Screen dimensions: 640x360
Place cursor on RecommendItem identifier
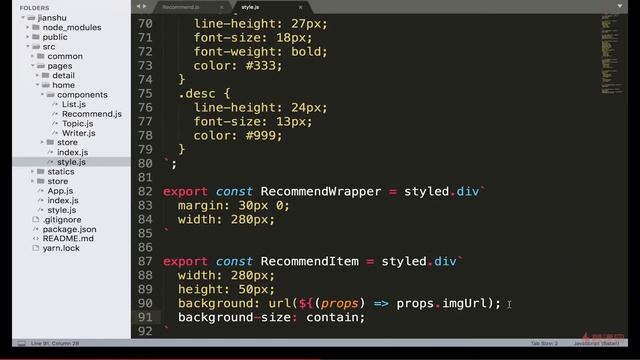[309, 261]
